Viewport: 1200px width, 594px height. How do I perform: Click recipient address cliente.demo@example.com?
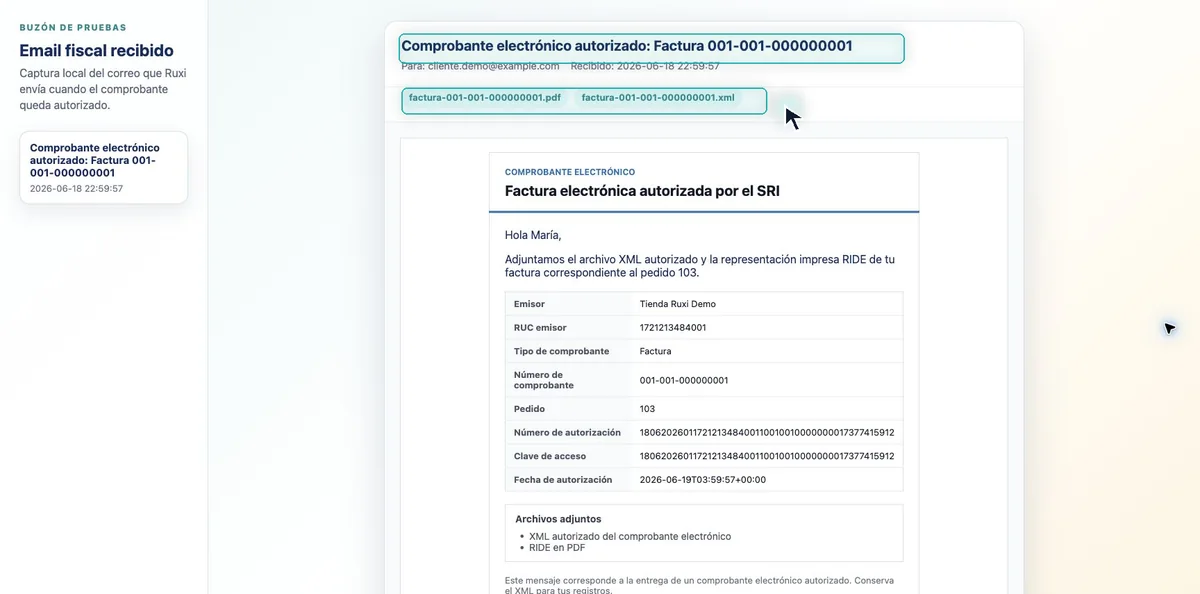[494, 66]
